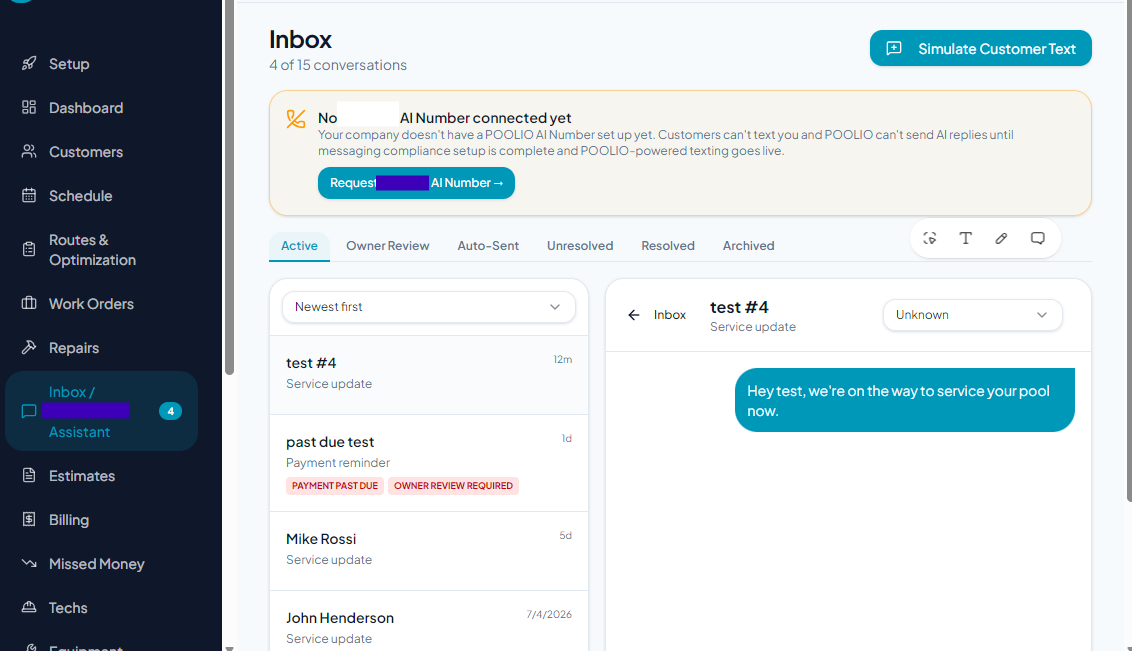This screenshot has width=1132, height=651.
Task: Select the highlighter pen tool
Action: (x=1001, y=238)
